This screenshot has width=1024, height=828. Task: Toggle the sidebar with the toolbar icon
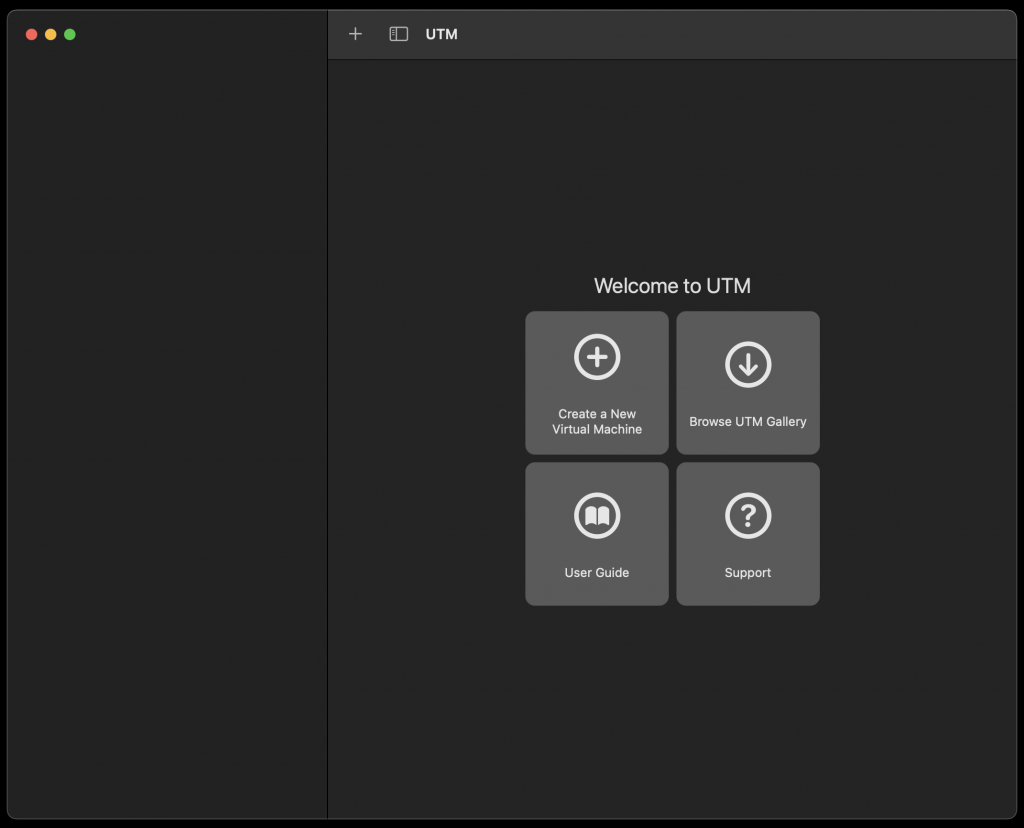pos(398,34)
